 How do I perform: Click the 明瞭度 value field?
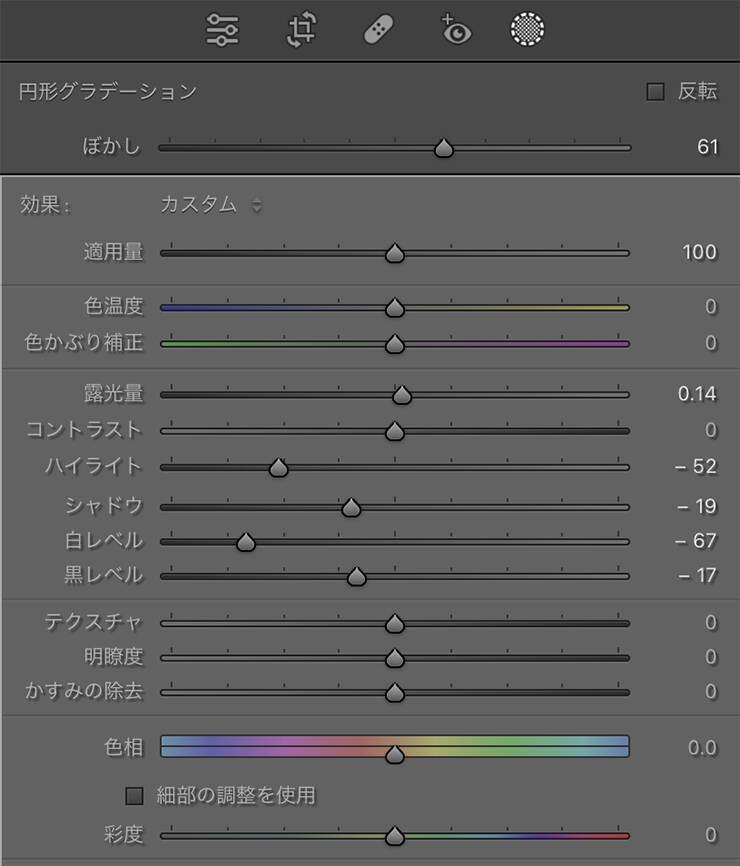pos(711,657)
